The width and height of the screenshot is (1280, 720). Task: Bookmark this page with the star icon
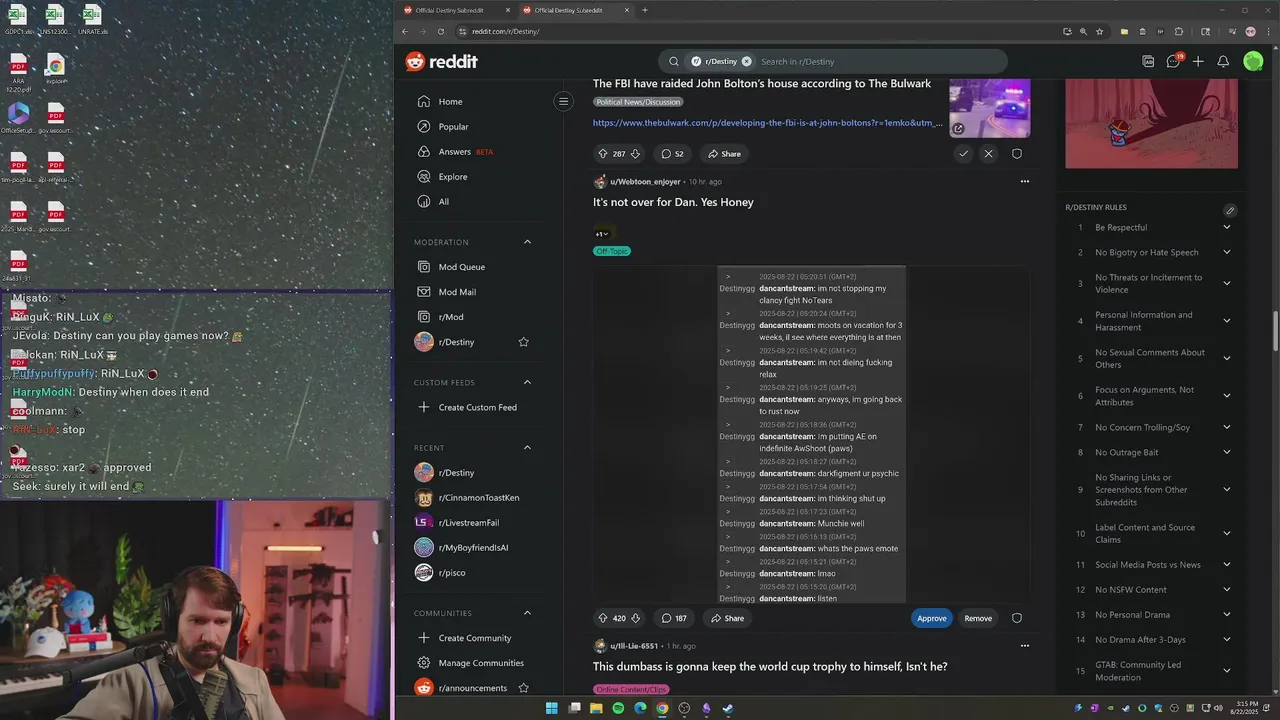point(1100,31)
